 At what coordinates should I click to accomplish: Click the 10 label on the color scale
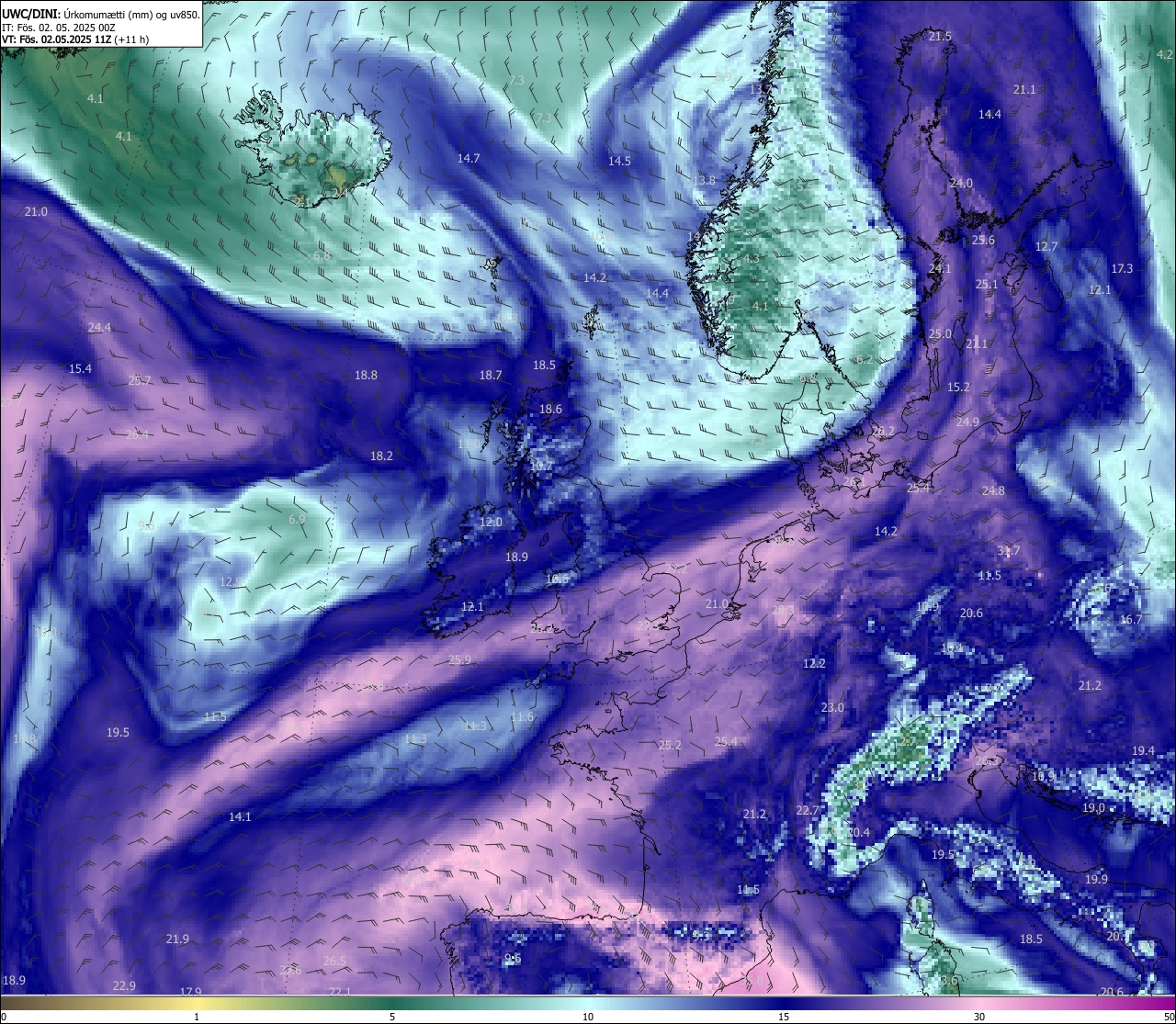(x=588, y=1017)
